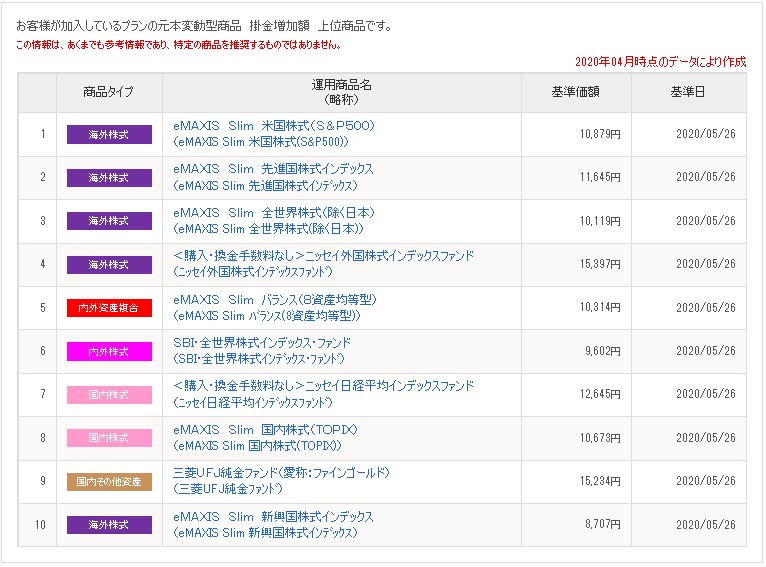766x567 pixels.
Task: Open eMAXIS Slim 国内株式(TOPIX) link
Action: pyautogui.click(x=265, y=438)
